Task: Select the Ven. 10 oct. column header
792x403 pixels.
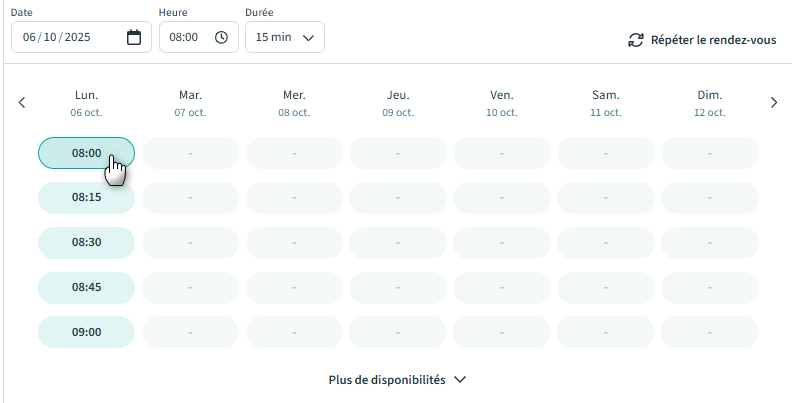Action: coord(502,103)
